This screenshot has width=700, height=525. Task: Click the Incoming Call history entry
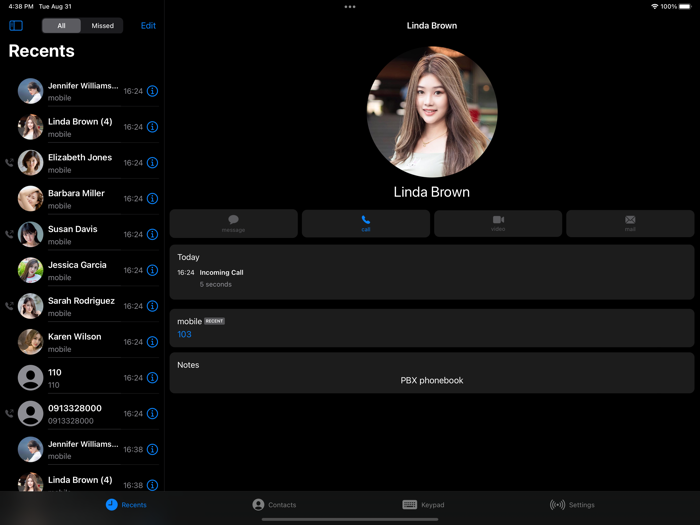coord(210,278)
